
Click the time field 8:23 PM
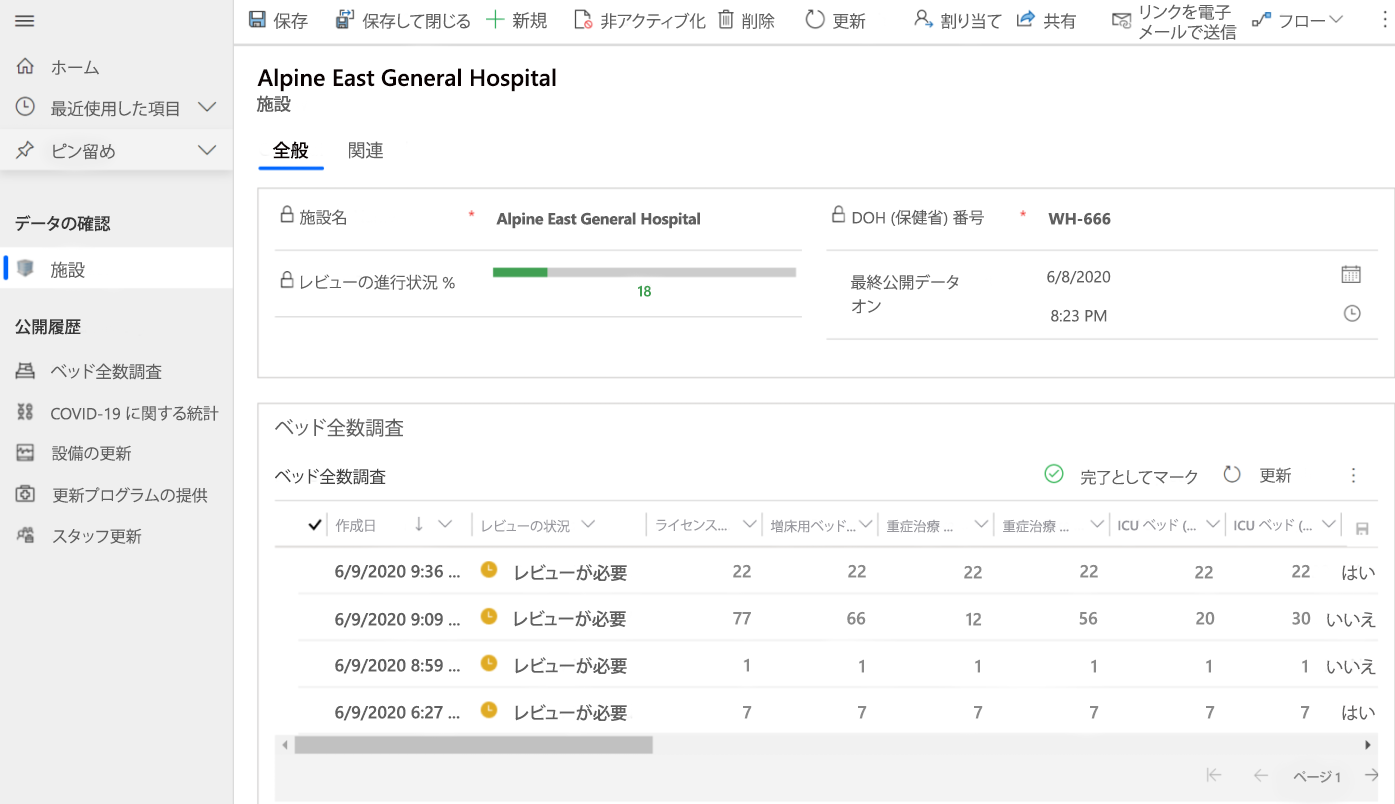pyautogui.click(x=1078, y=316)
